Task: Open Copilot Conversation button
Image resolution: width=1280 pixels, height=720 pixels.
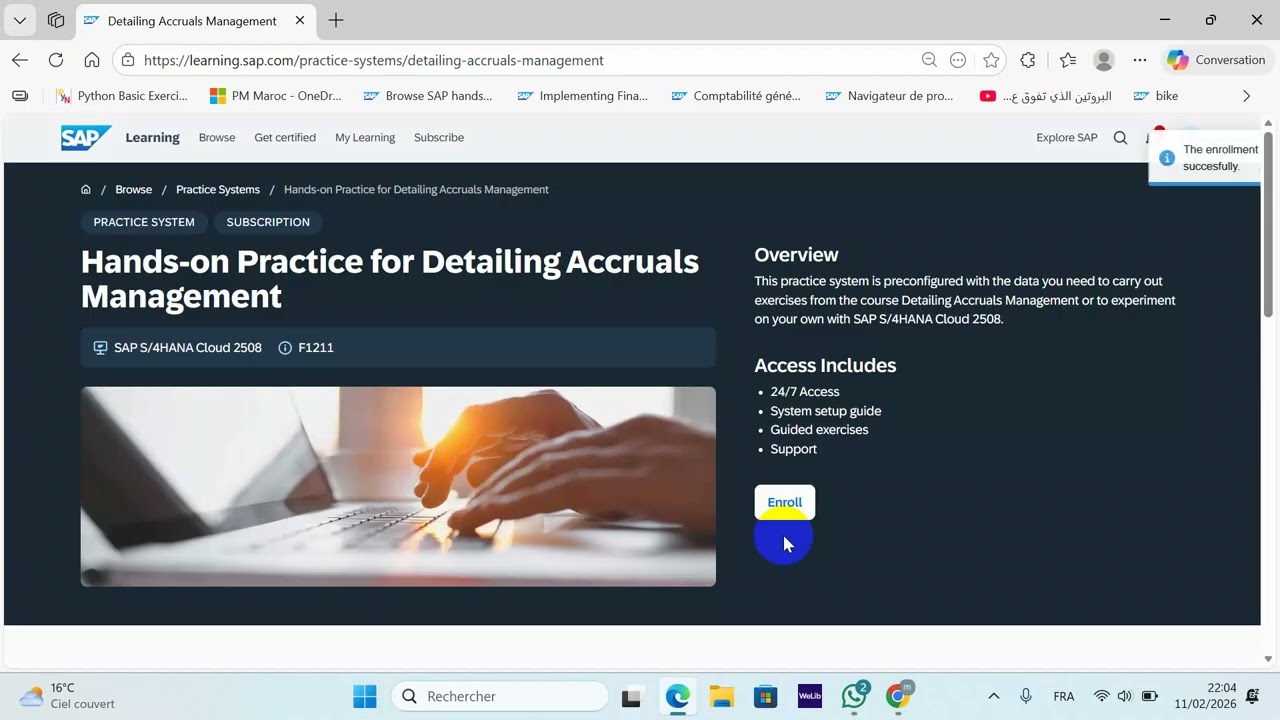Action: pos(1216,60)
